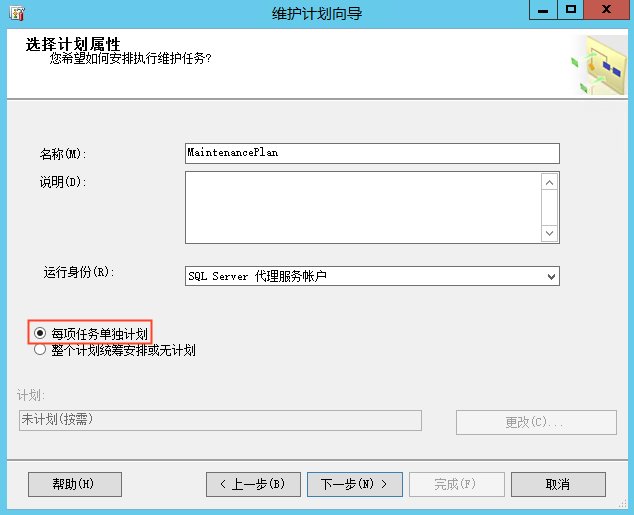634x515 pixels.
Task: Minimize the 维护计划向导 window
Action: point(543,10)
